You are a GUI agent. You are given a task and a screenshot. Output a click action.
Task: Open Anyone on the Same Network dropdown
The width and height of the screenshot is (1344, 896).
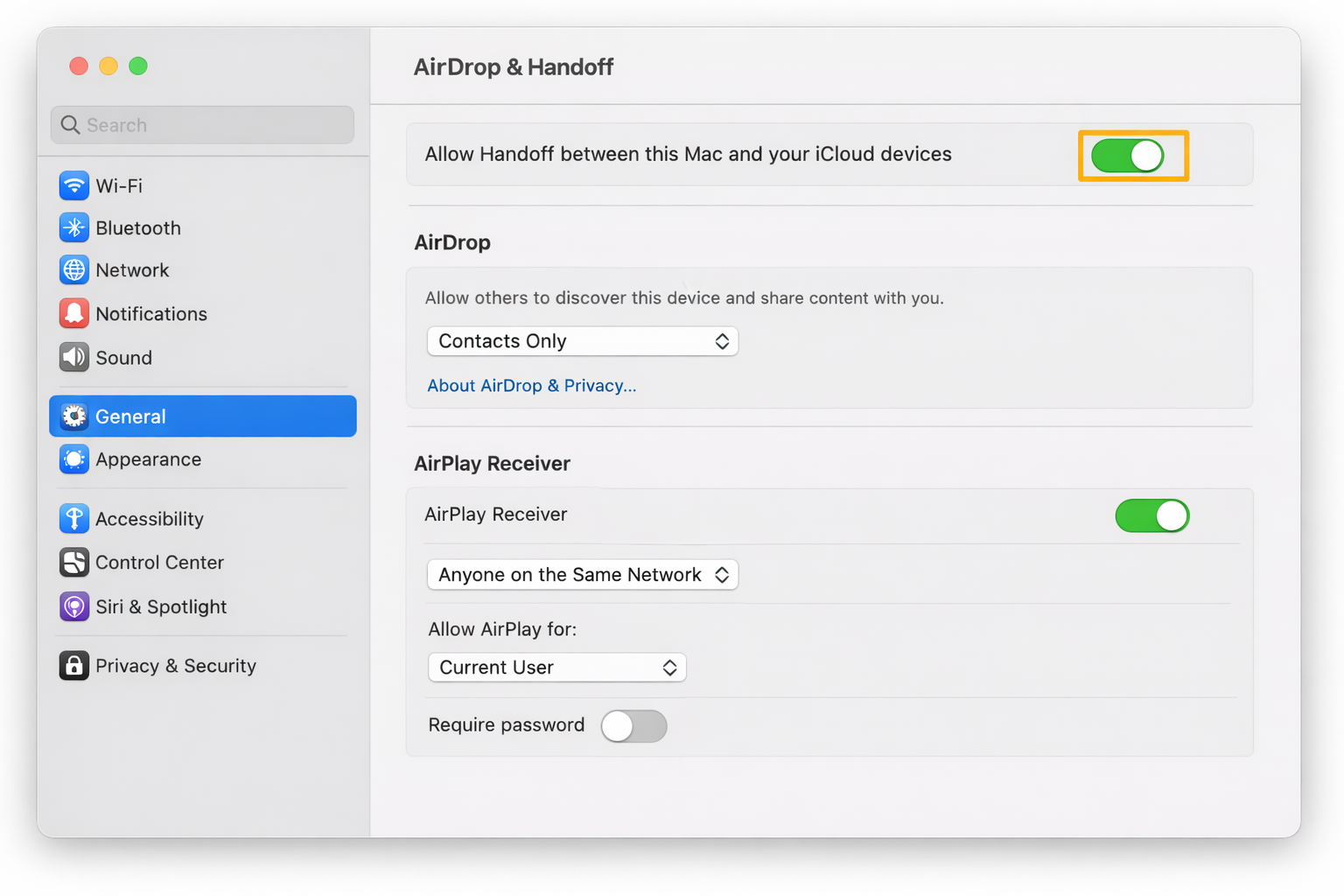(583, 575)
